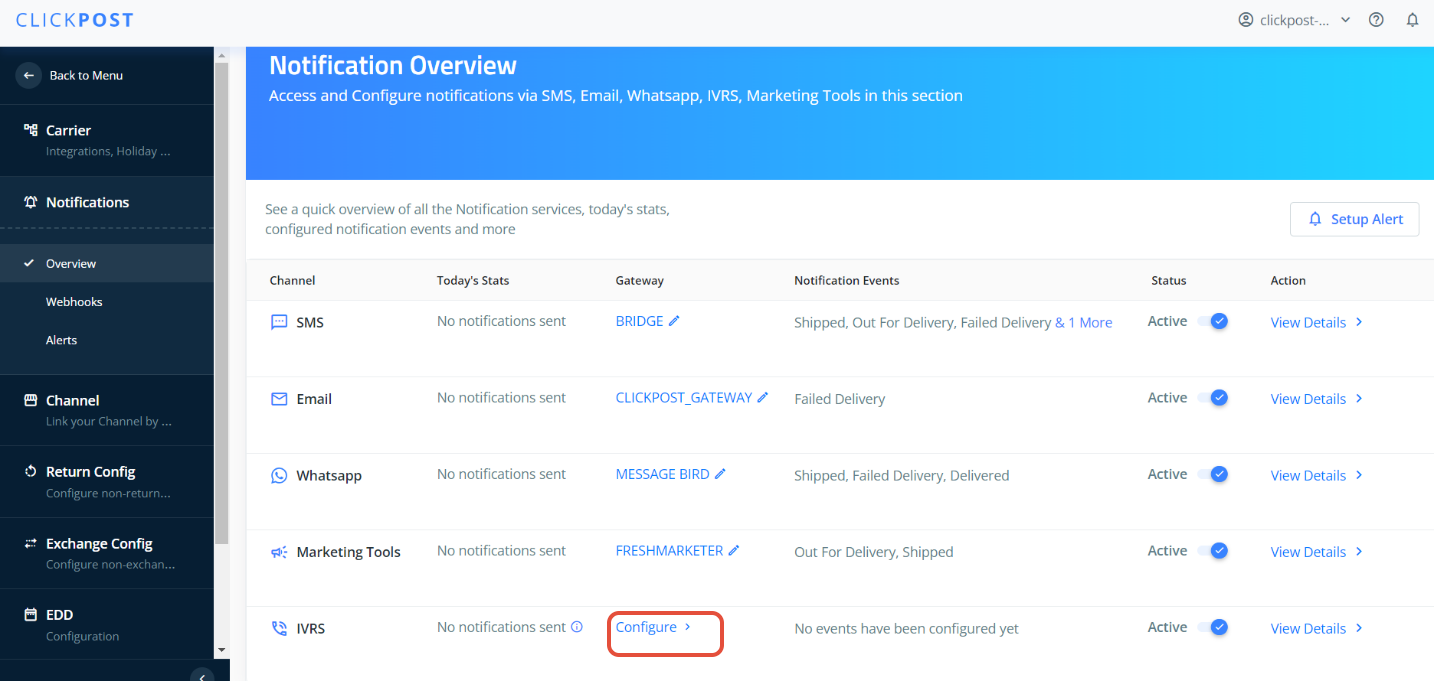This screenshot has width=1434, height=681.
Task: Click the SMS chat bubble icon
Action: pos(279,323)
